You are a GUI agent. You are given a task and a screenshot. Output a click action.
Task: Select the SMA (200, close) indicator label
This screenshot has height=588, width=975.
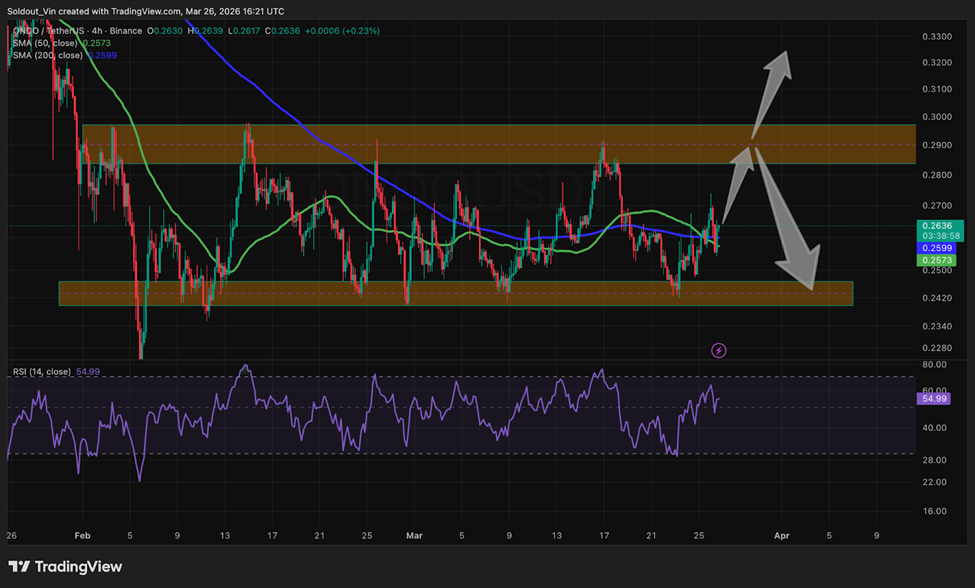(48, 55)
